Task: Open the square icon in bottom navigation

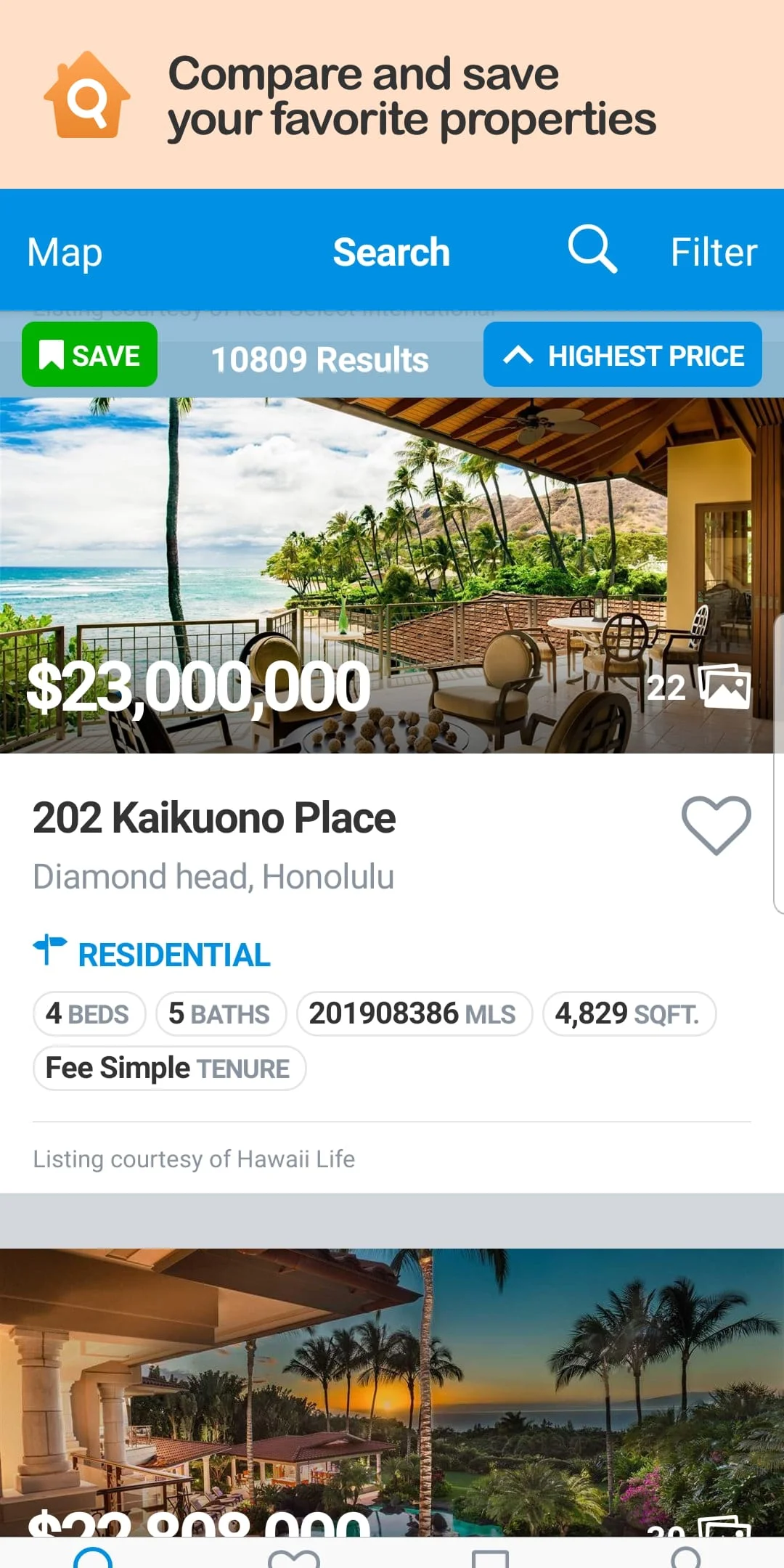Action: click(x=490, y=1557)
